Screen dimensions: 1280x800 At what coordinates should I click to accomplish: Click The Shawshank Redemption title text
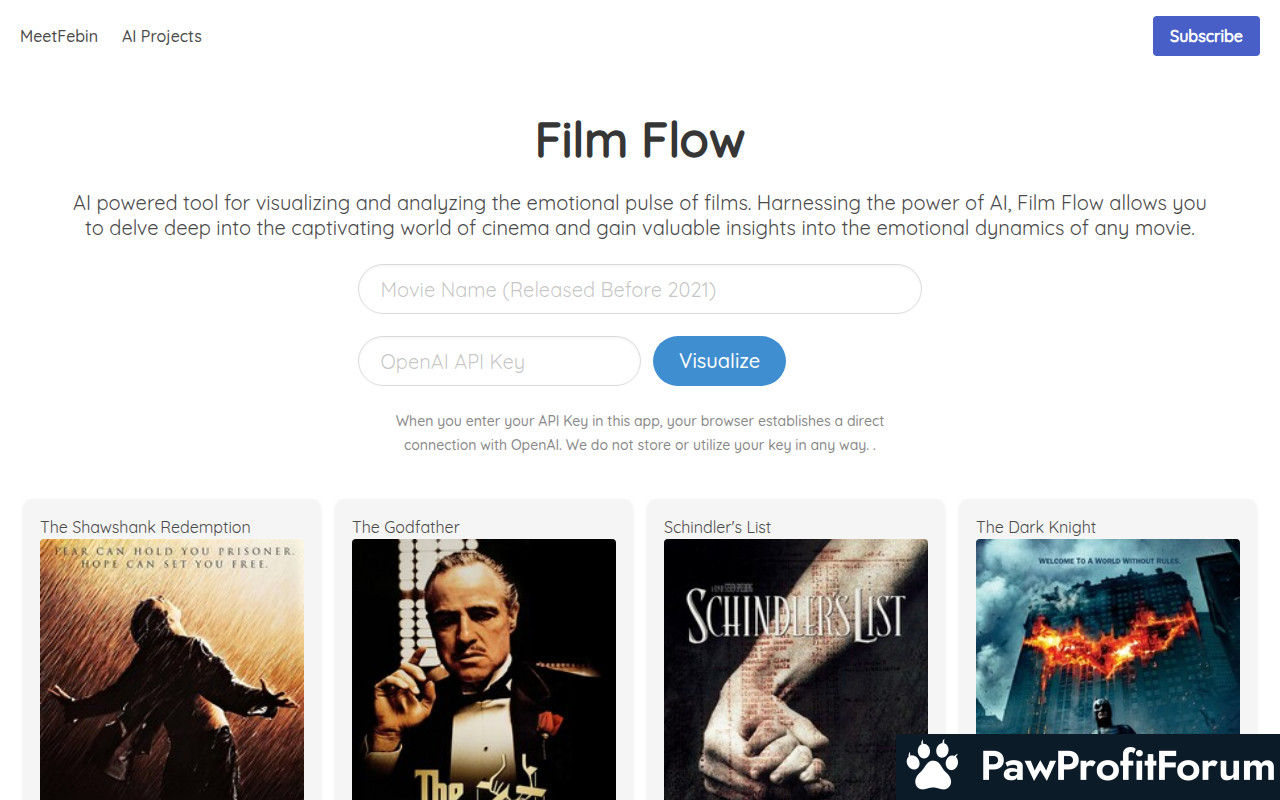coord(145,527)
